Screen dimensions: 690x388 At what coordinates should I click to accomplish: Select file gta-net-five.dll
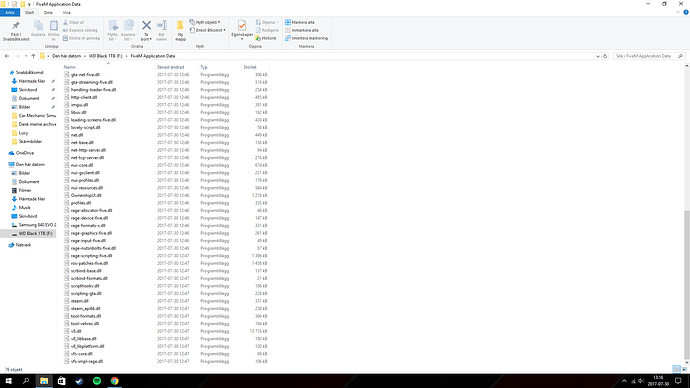[85, 74]
